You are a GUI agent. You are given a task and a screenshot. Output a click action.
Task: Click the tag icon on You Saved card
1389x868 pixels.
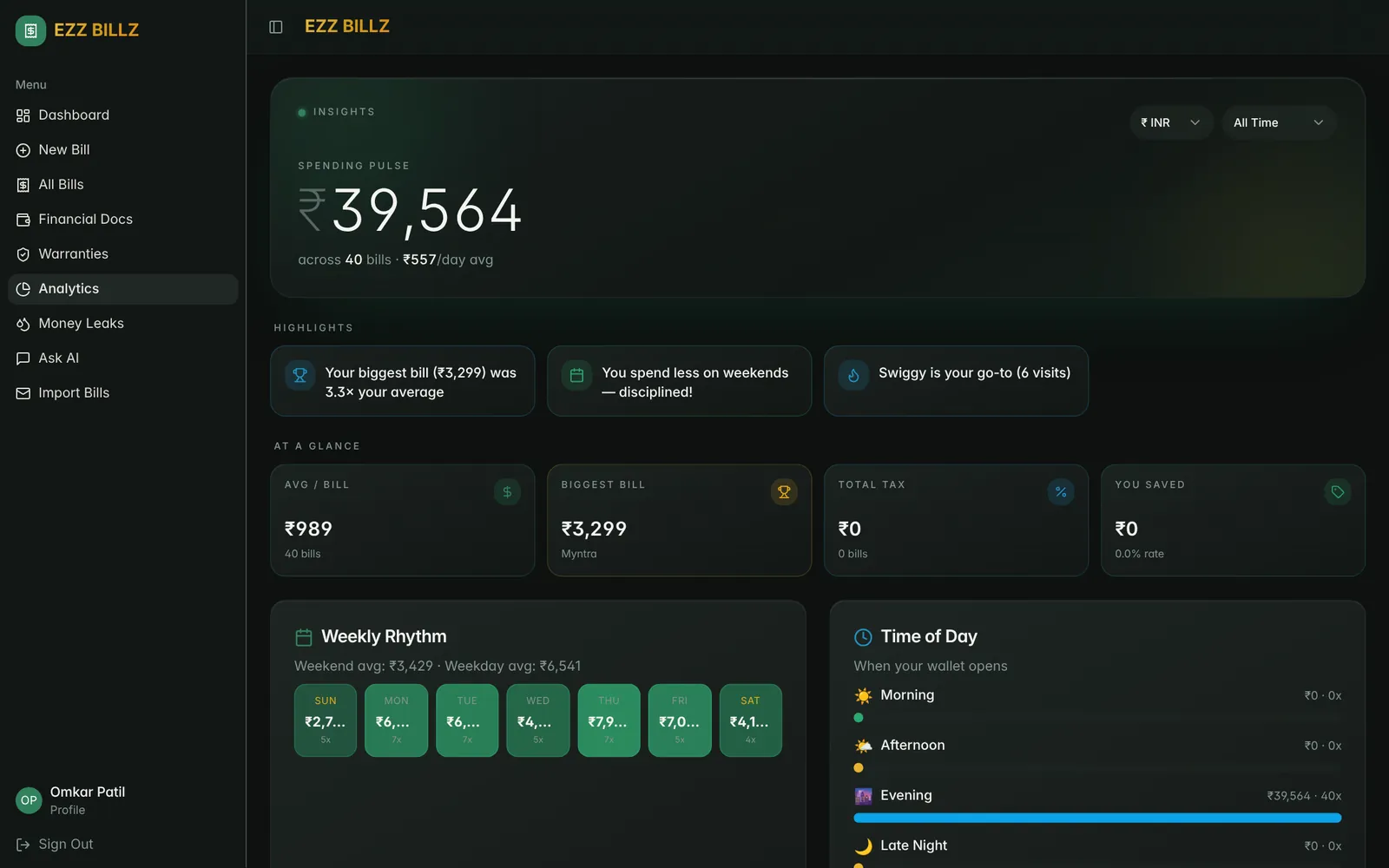point(1338,492)
